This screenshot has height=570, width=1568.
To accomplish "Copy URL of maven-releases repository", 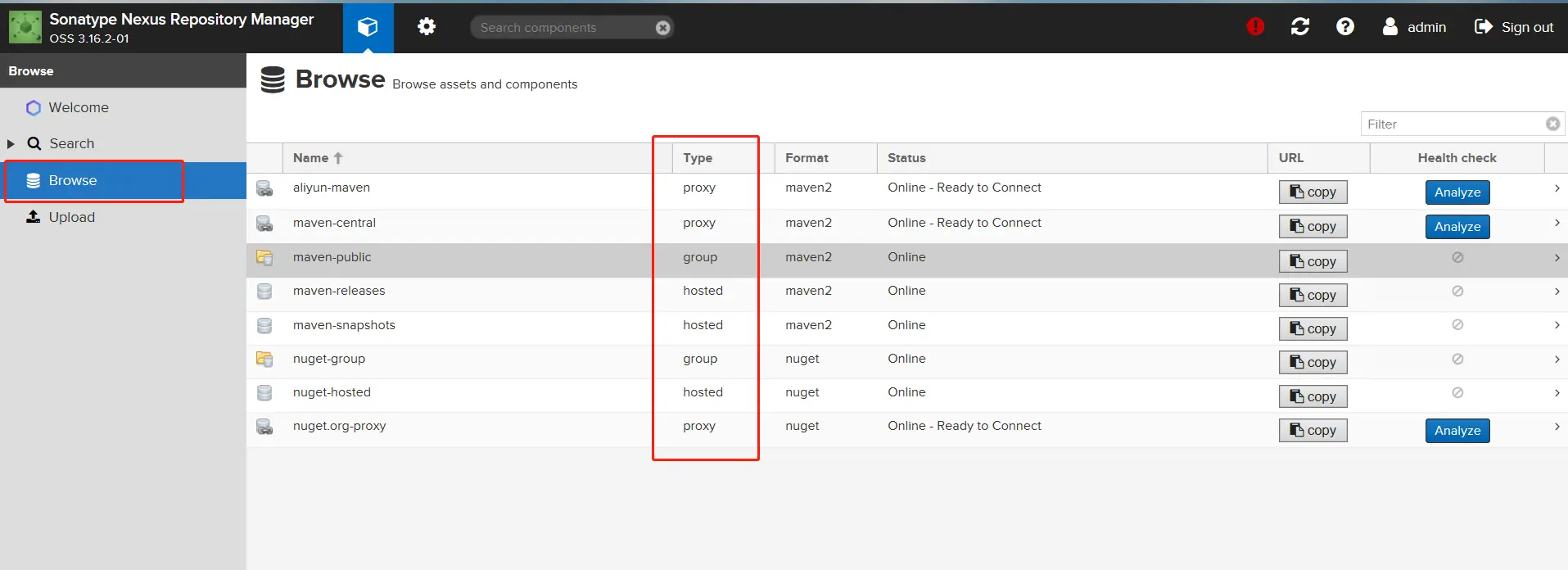I will (x=1313, y=295).
